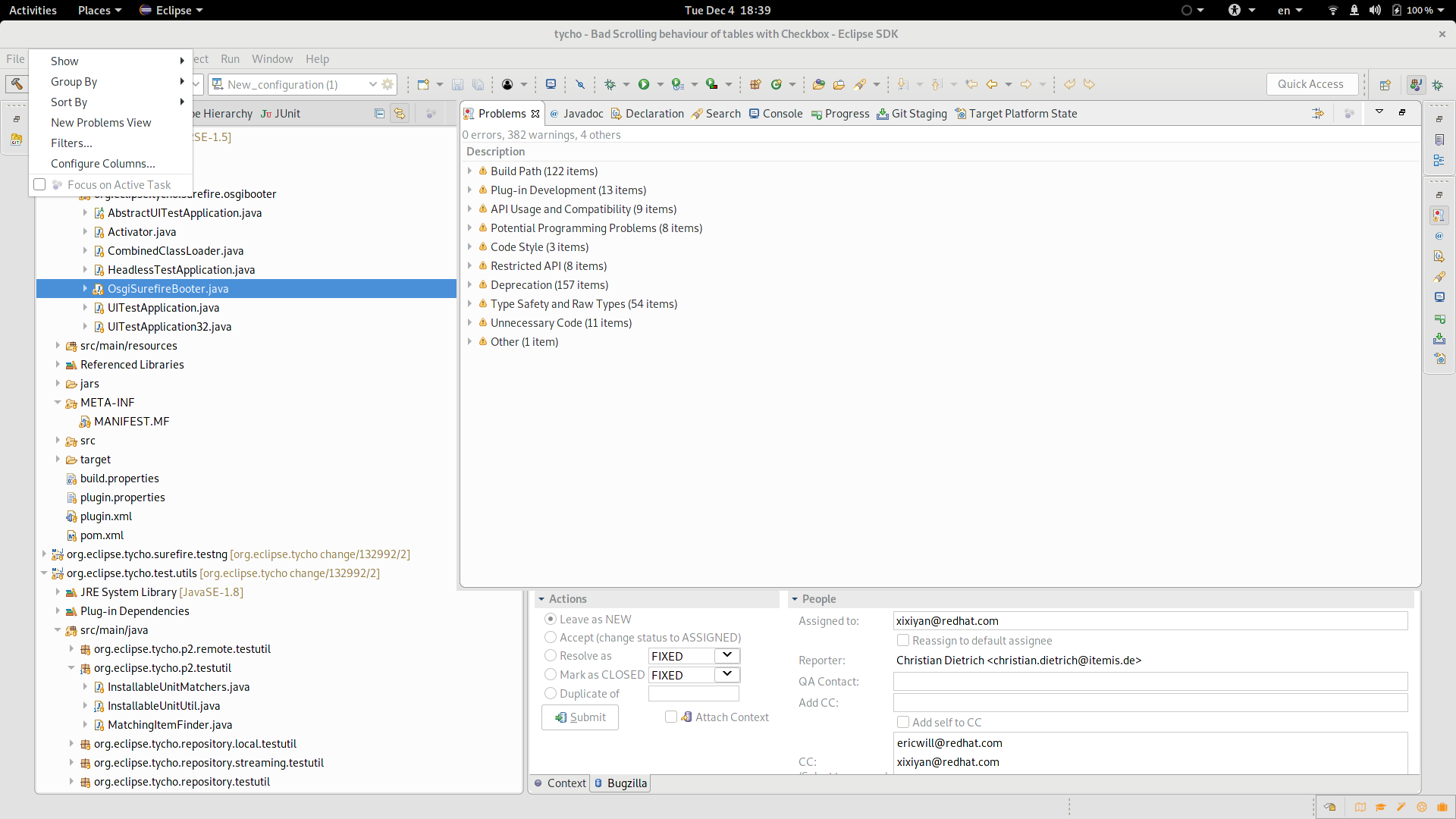Open the Window menu
The height and width of the screenshot is (819, 1456).
pos(272,59)
